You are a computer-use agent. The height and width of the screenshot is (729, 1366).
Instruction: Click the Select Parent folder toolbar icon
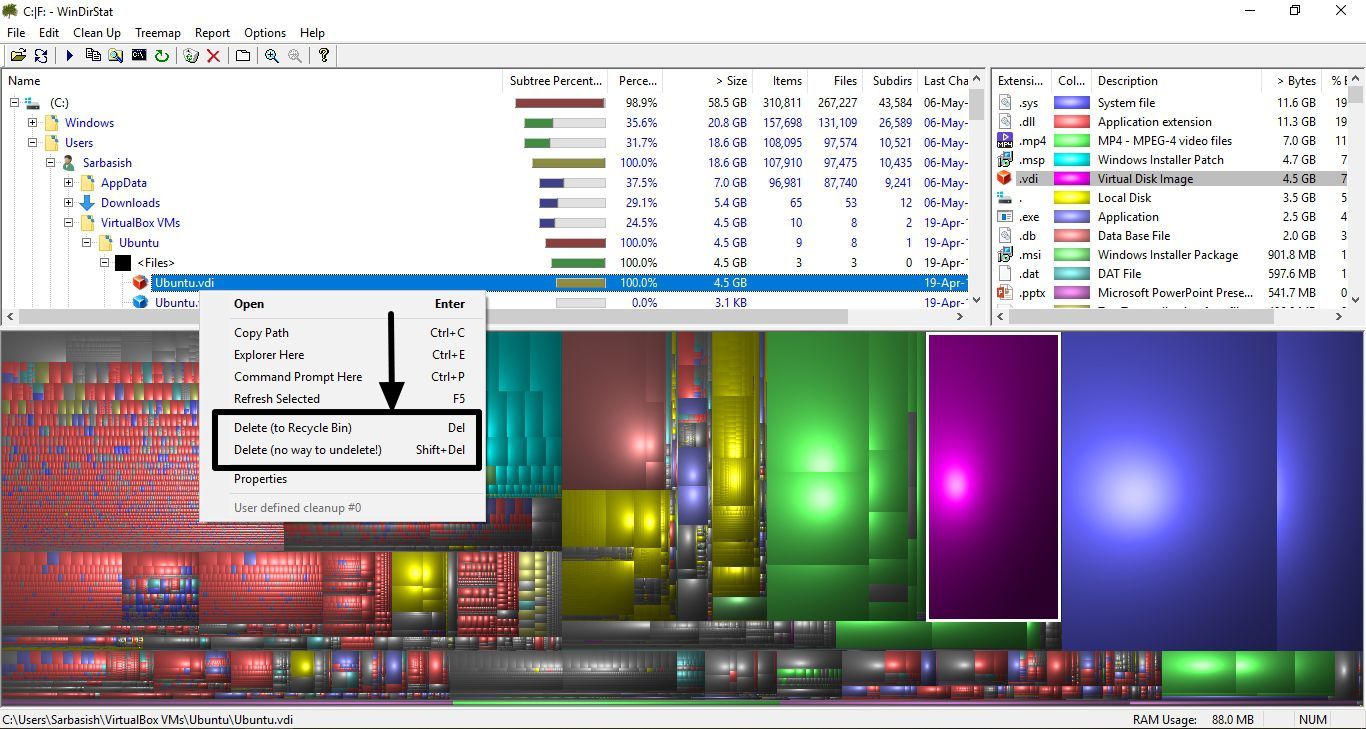coord(243,56)
